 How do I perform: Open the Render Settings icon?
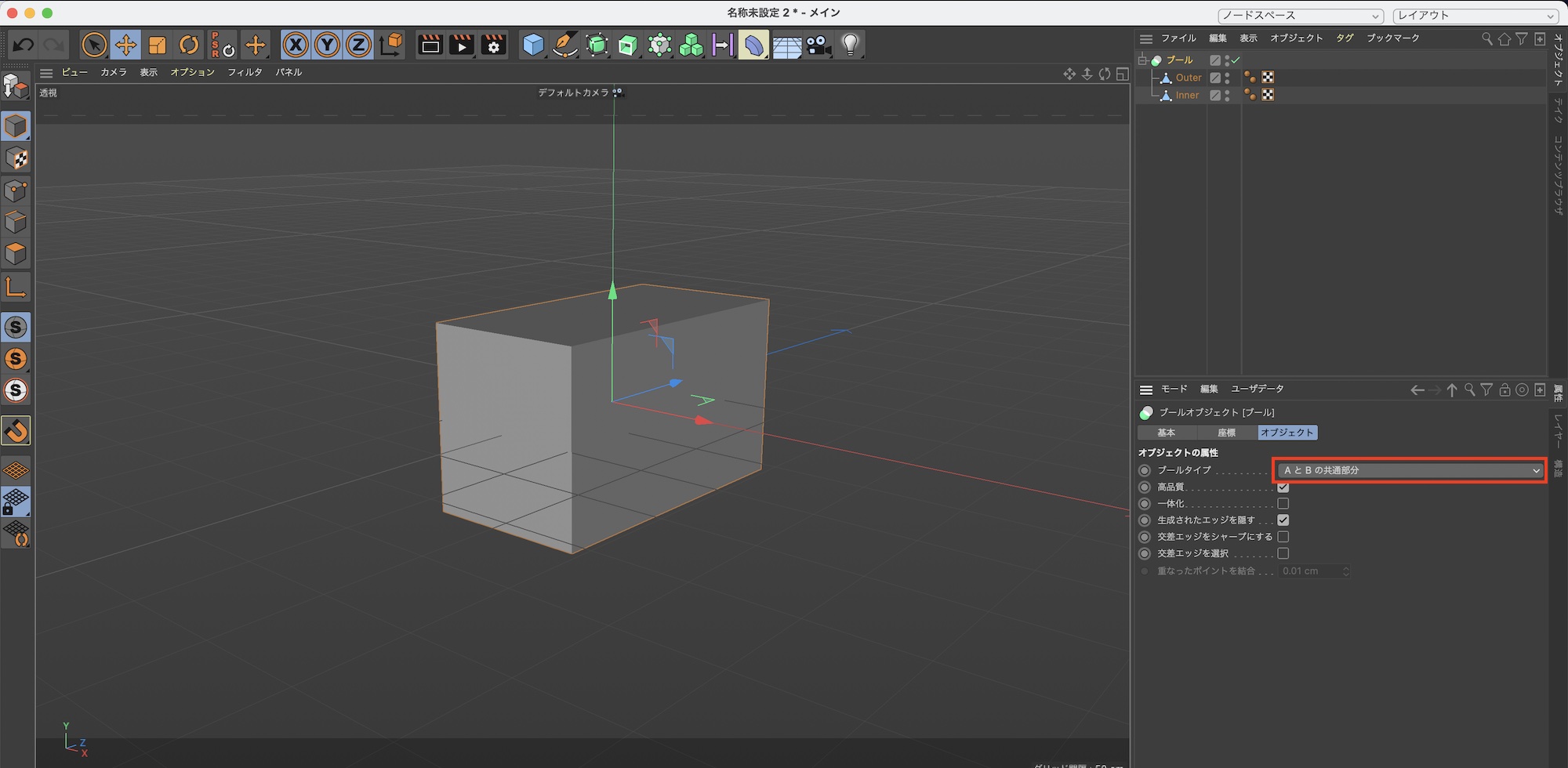(494, 45)
